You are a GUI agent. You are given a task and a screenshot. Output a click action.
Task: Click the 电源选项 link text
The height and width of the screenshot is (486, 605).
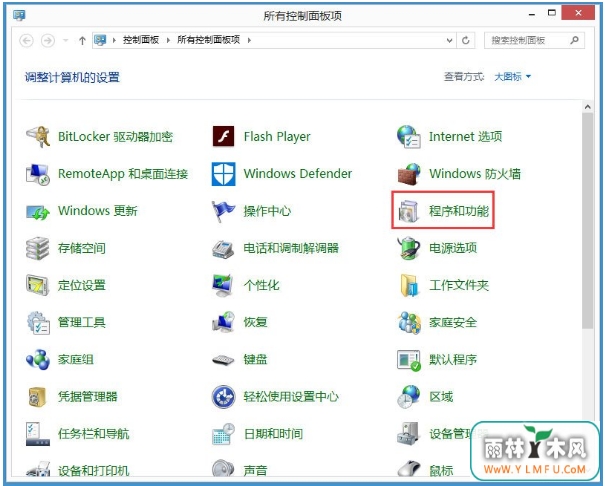pos(453,248)
